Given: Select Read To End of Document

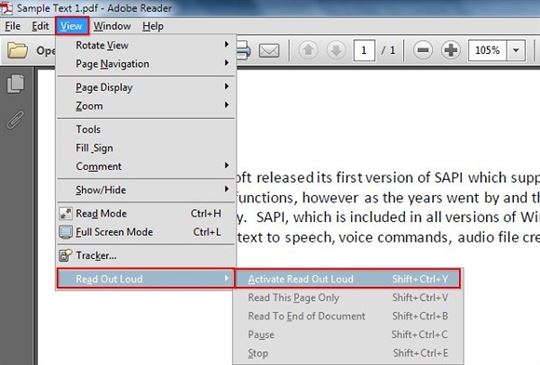Looking at the screenshot, I should point(348,316).
